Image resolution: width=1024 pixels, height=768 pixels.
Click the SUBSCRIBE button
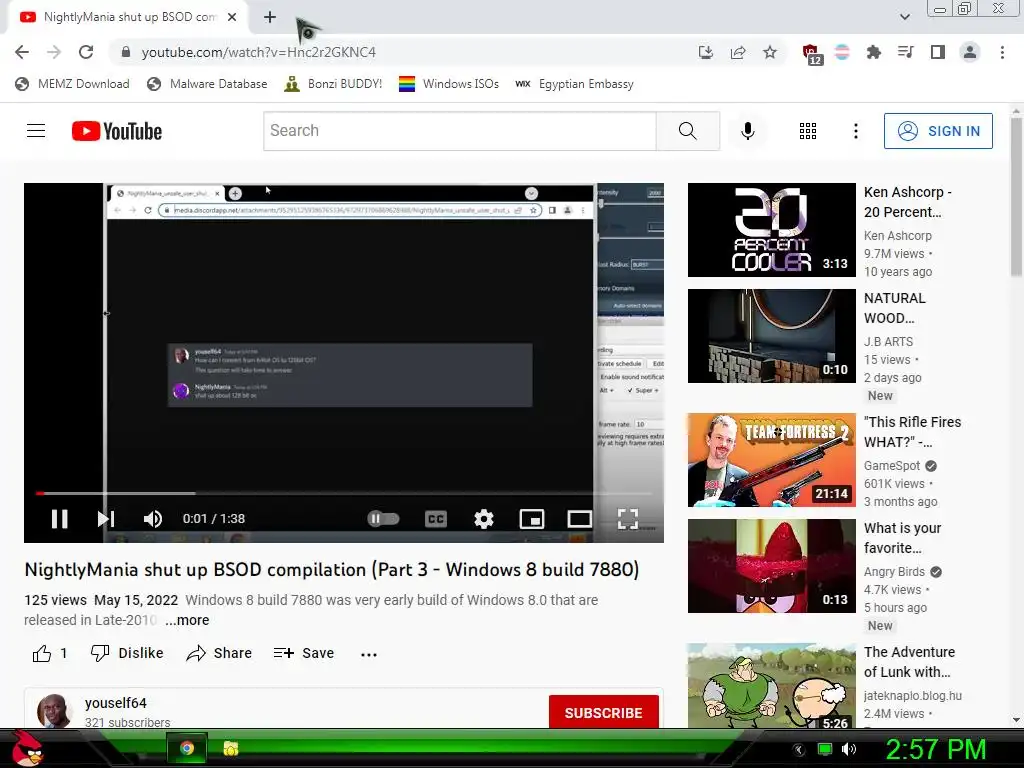[603, 712]
